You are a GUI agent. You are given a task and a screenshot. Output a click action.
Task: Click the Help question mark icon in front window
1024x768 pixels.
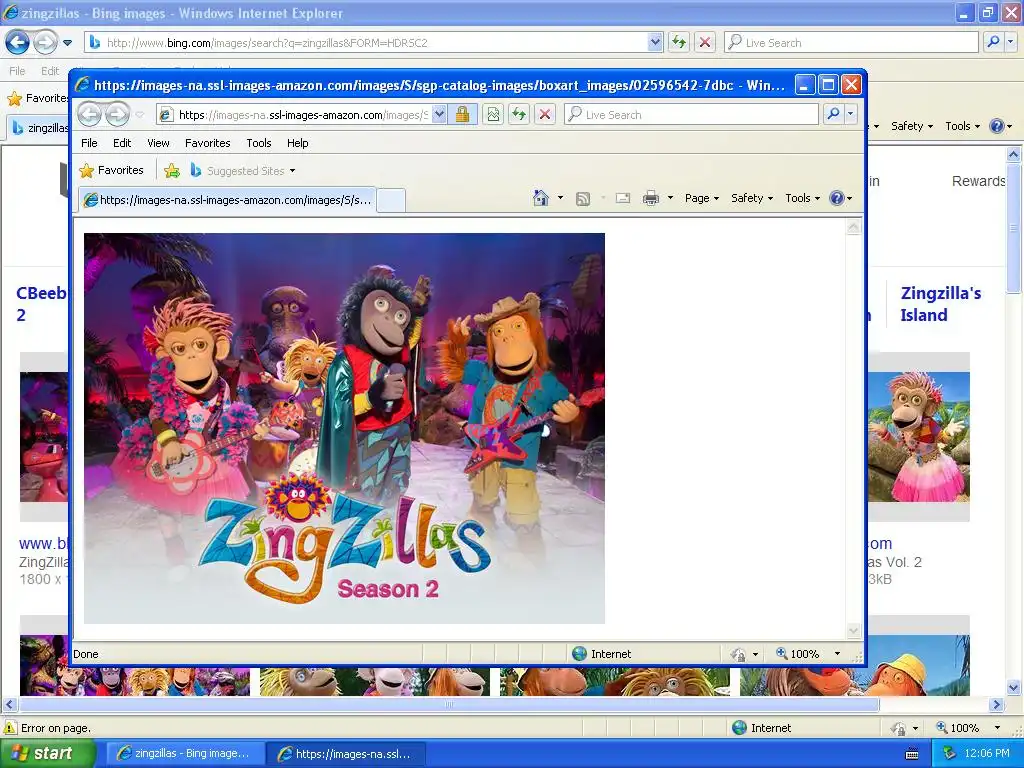coord(837,198)
